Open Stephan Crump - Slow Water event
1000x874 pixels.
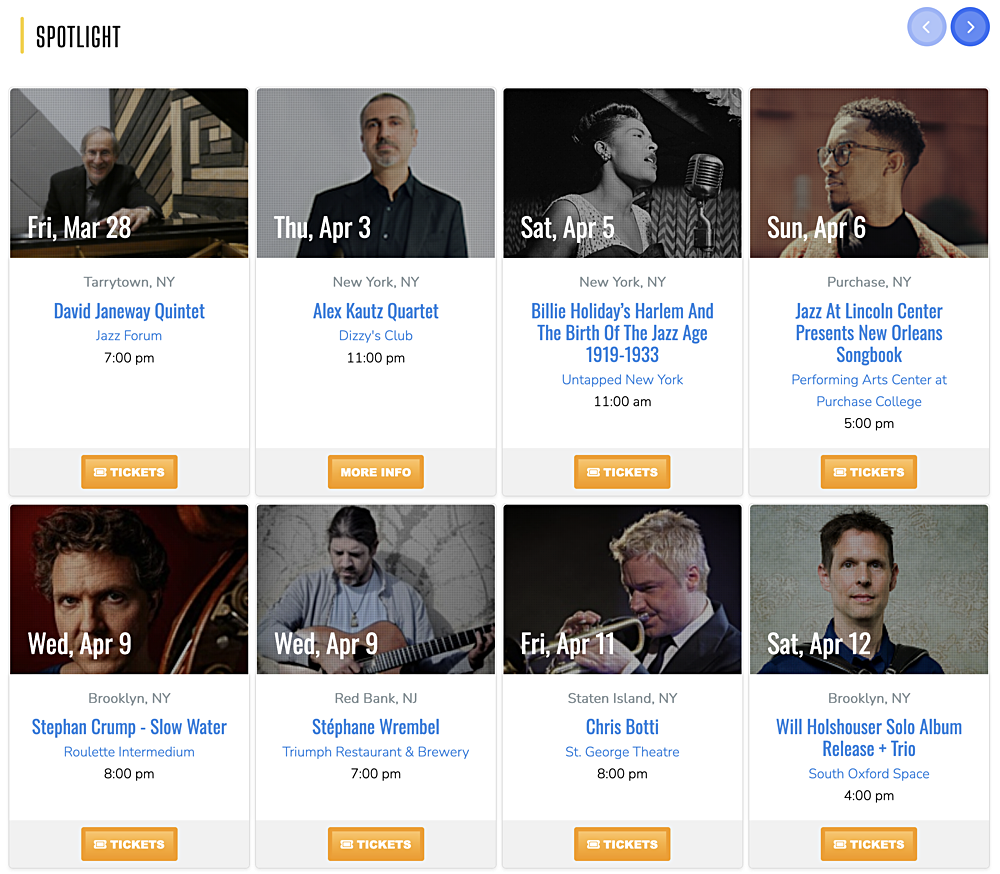coord(129,727)
